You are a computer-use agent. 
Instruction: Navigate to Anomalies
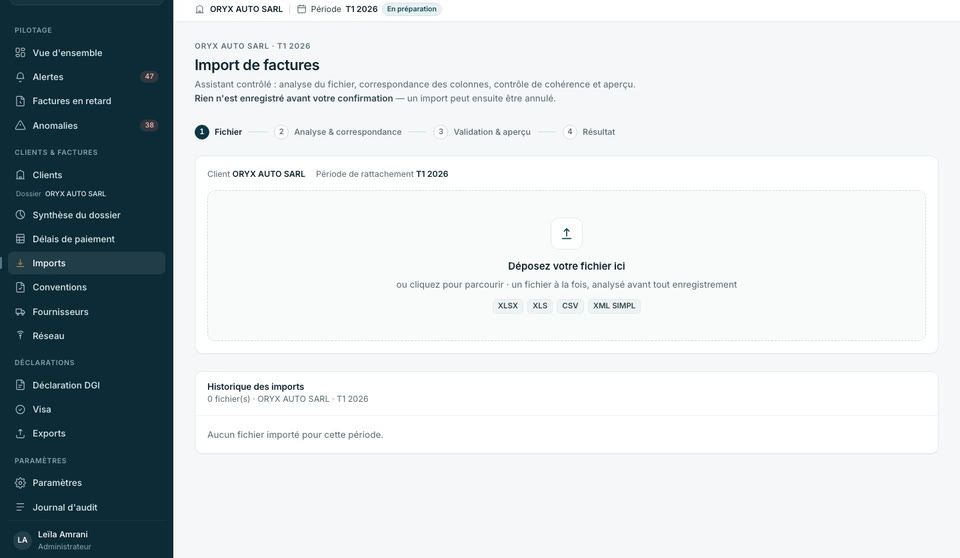point(86,126)
